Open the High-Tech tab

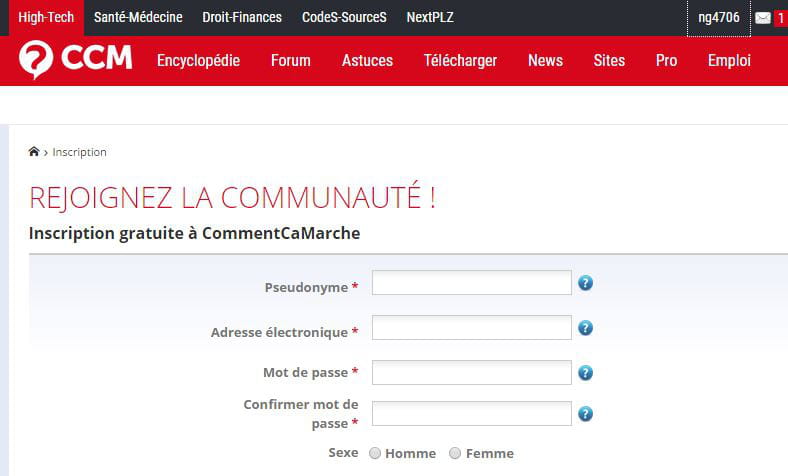[46, 18]
